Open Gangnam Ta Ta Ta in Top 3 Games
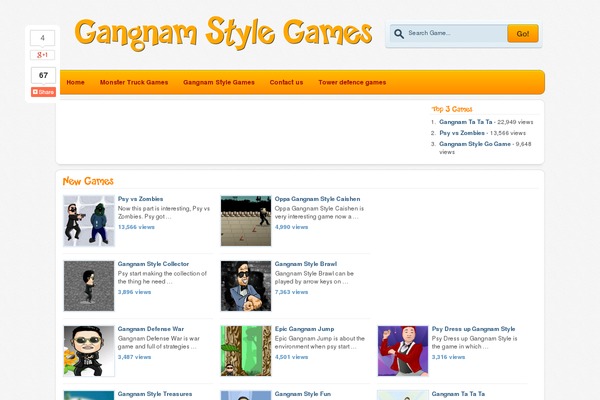The image size is (600, 400). (466, 122)
